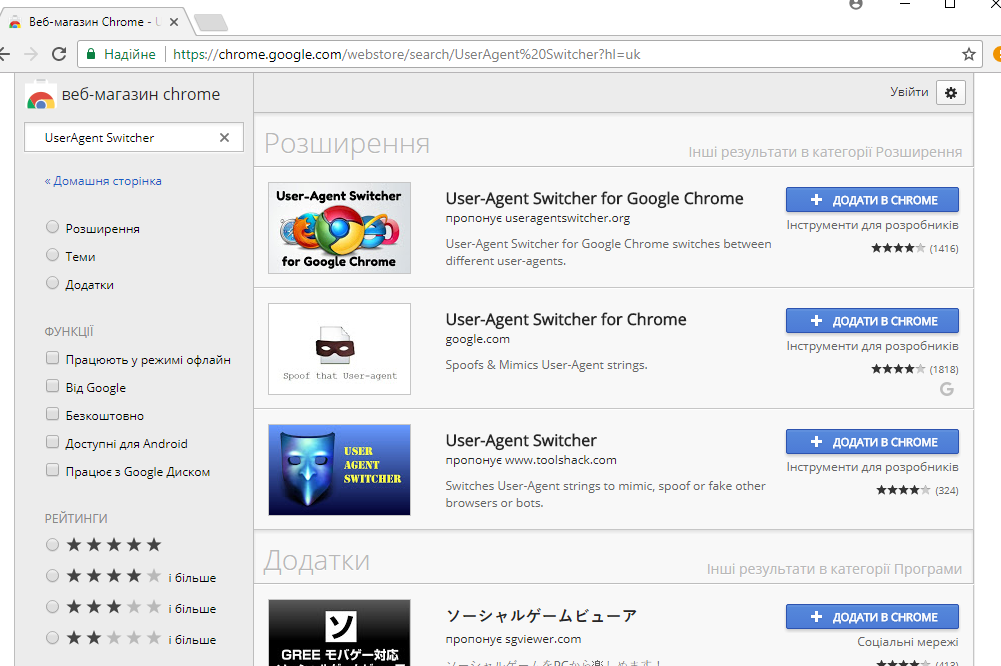
Task: Click the Chrome Web Store logo
Action: 40,95
